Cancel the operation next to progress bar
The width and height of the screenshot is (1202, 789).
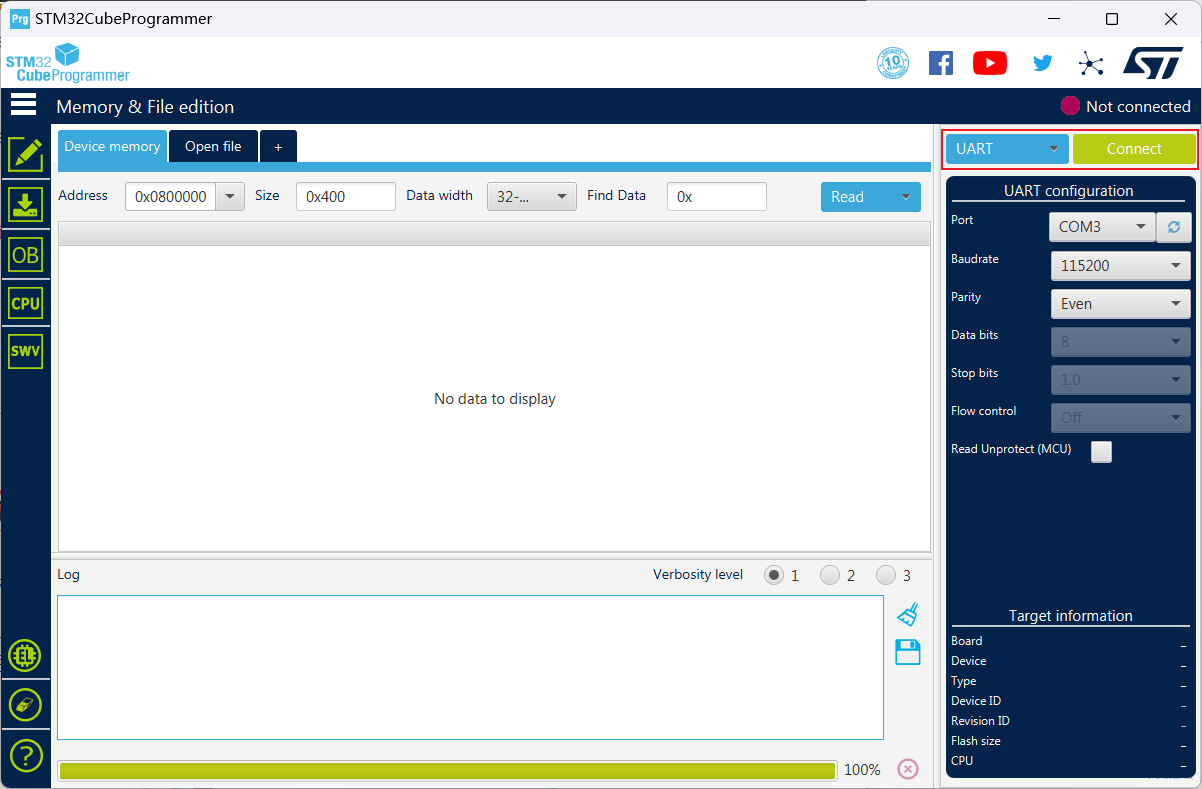[x=907, y=769]
